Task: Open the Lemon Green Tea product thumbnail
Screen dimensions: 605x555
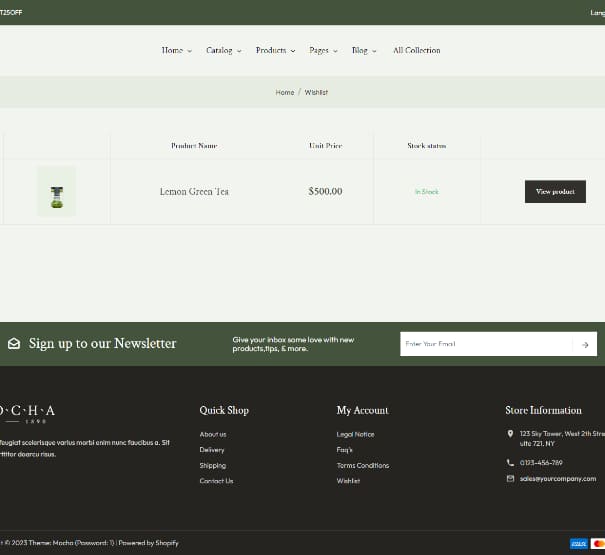Action: (x=56, y=191)
